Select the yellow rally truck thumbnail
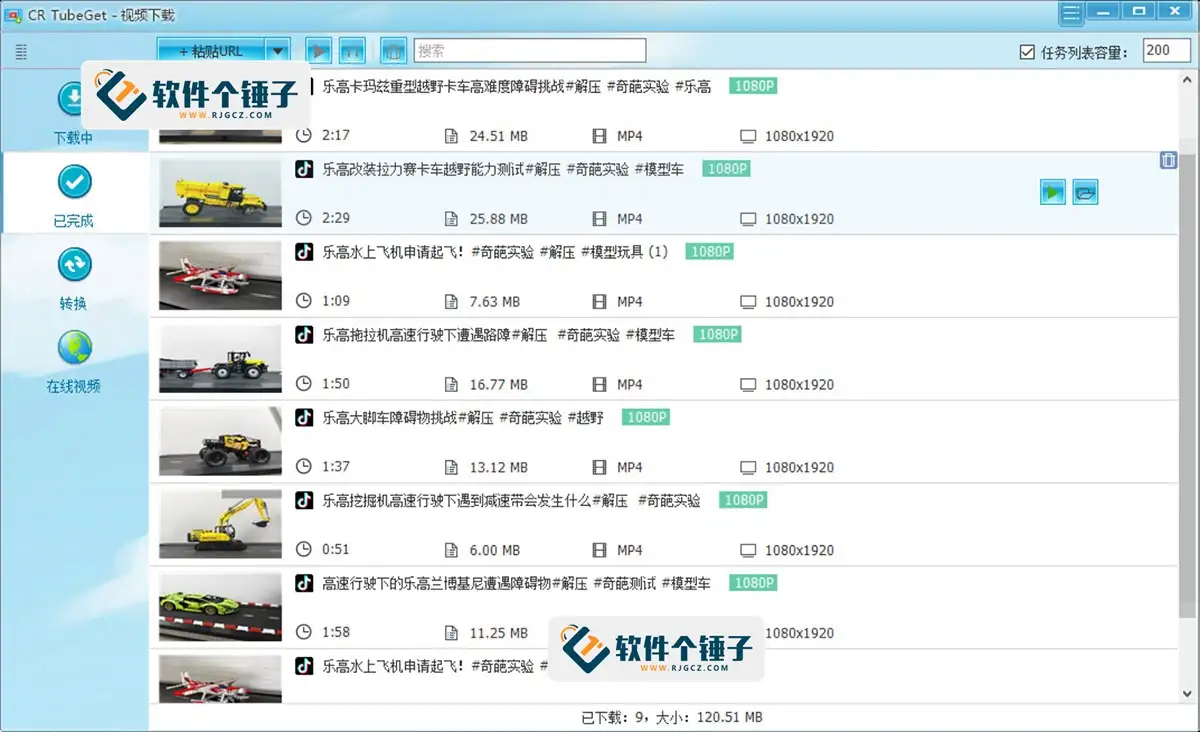Viewport: 1200px width, 732px height. click(220, 193)
